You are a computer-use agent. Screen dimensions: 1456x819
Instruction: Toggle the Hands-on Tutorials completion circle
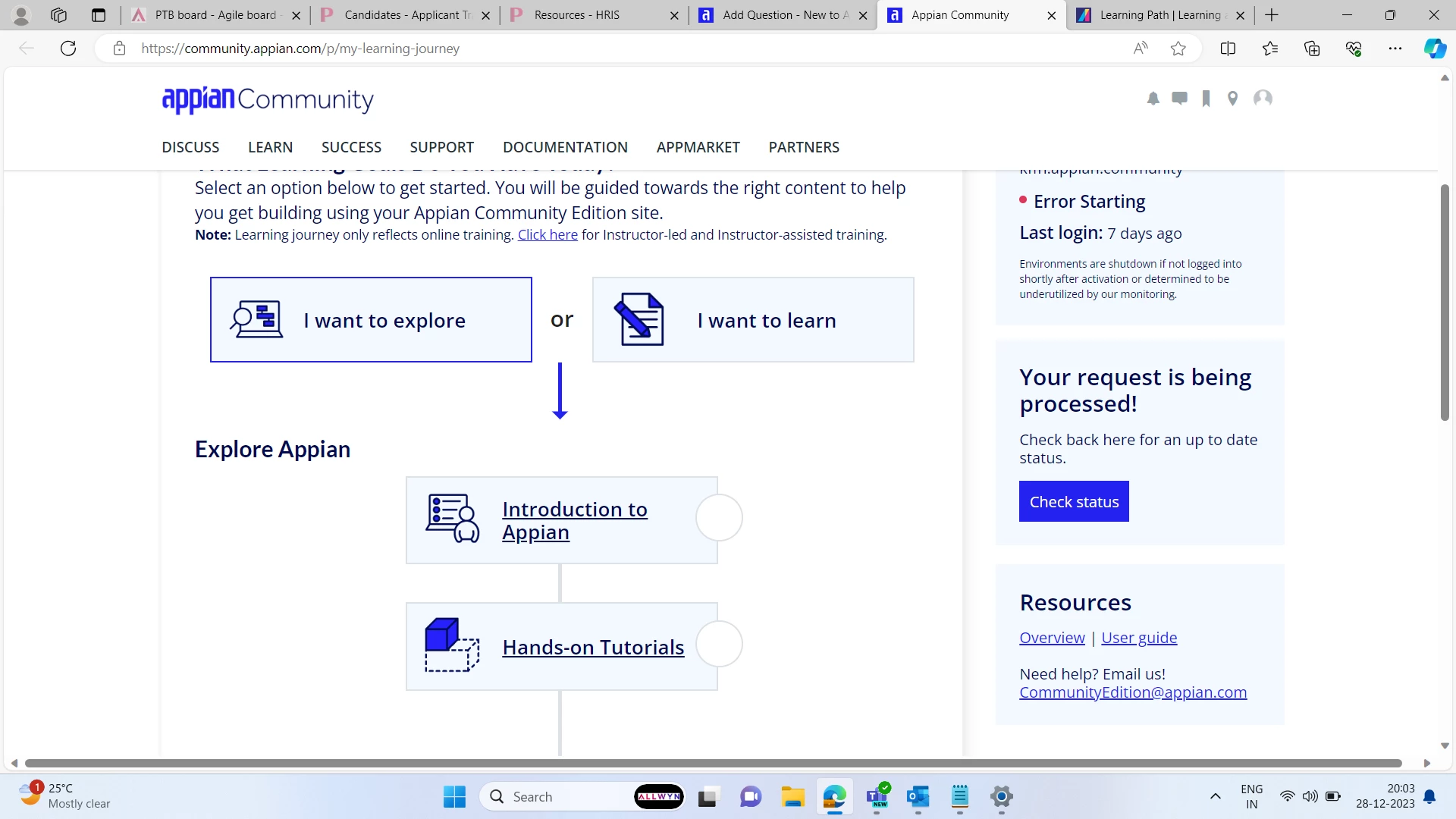point(719,644)
